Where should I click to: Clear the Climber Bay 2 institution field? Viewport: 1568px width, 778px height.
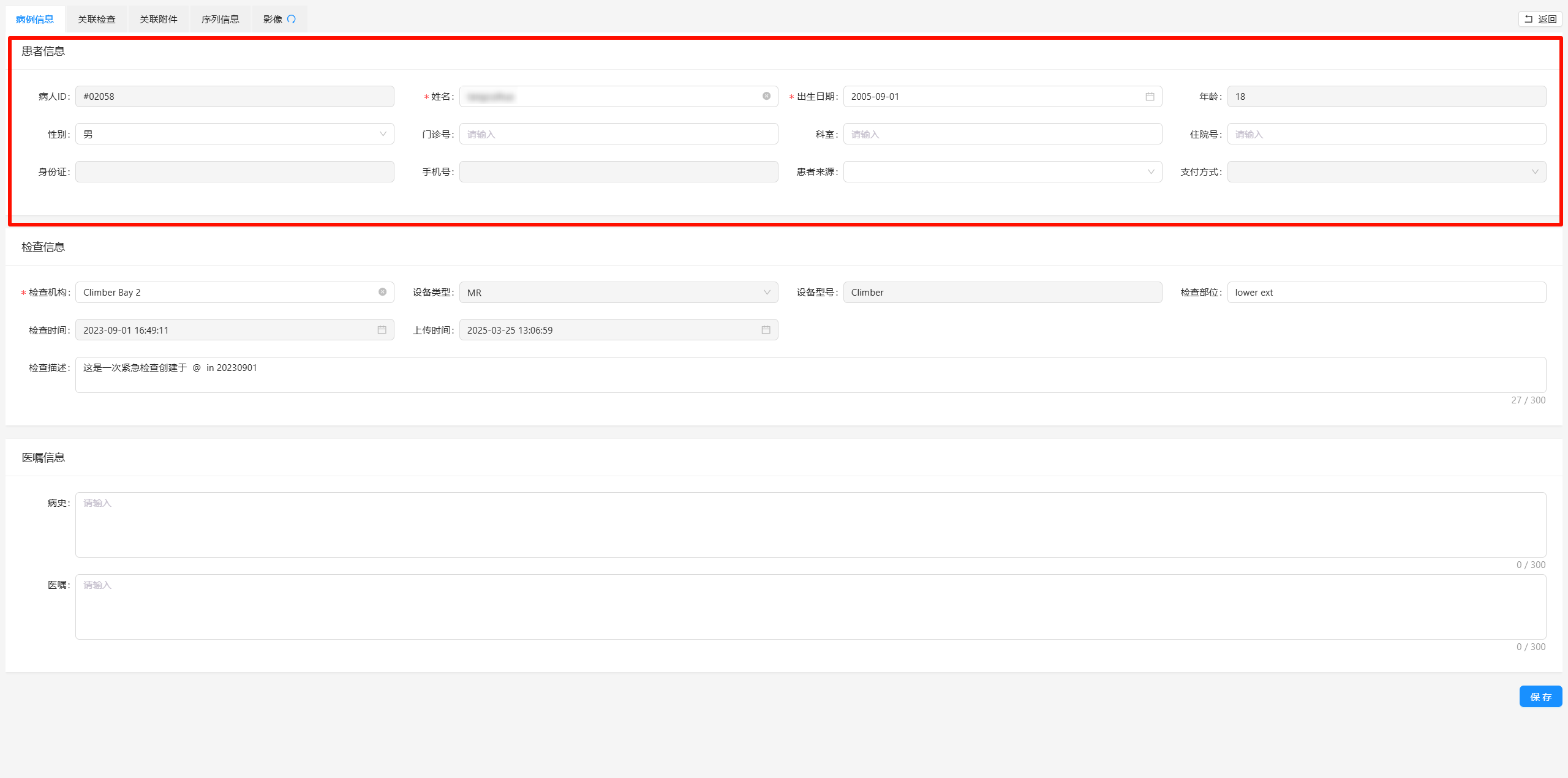point(382,292)
